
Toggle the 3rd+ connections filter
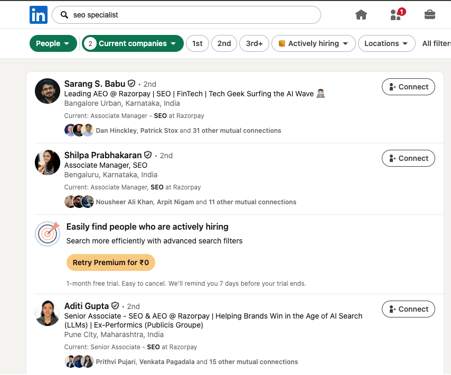(x=254, y=43)
